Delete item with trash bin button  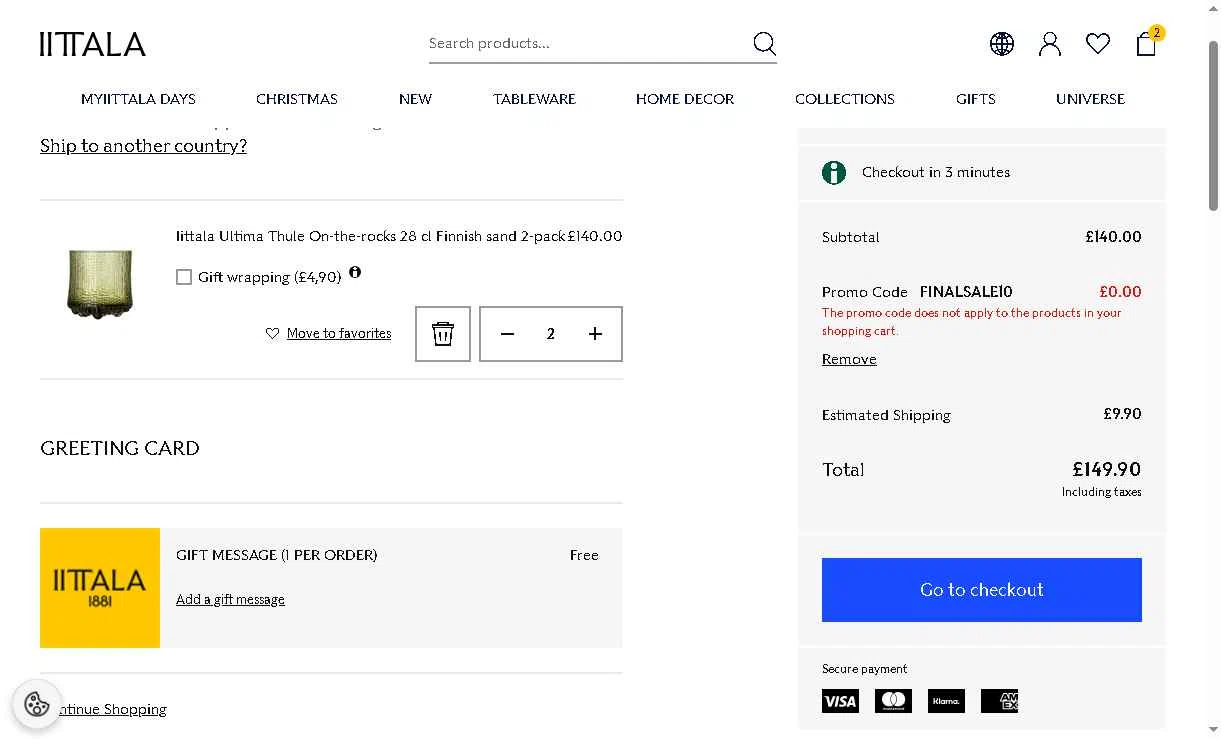pos(443,334)
